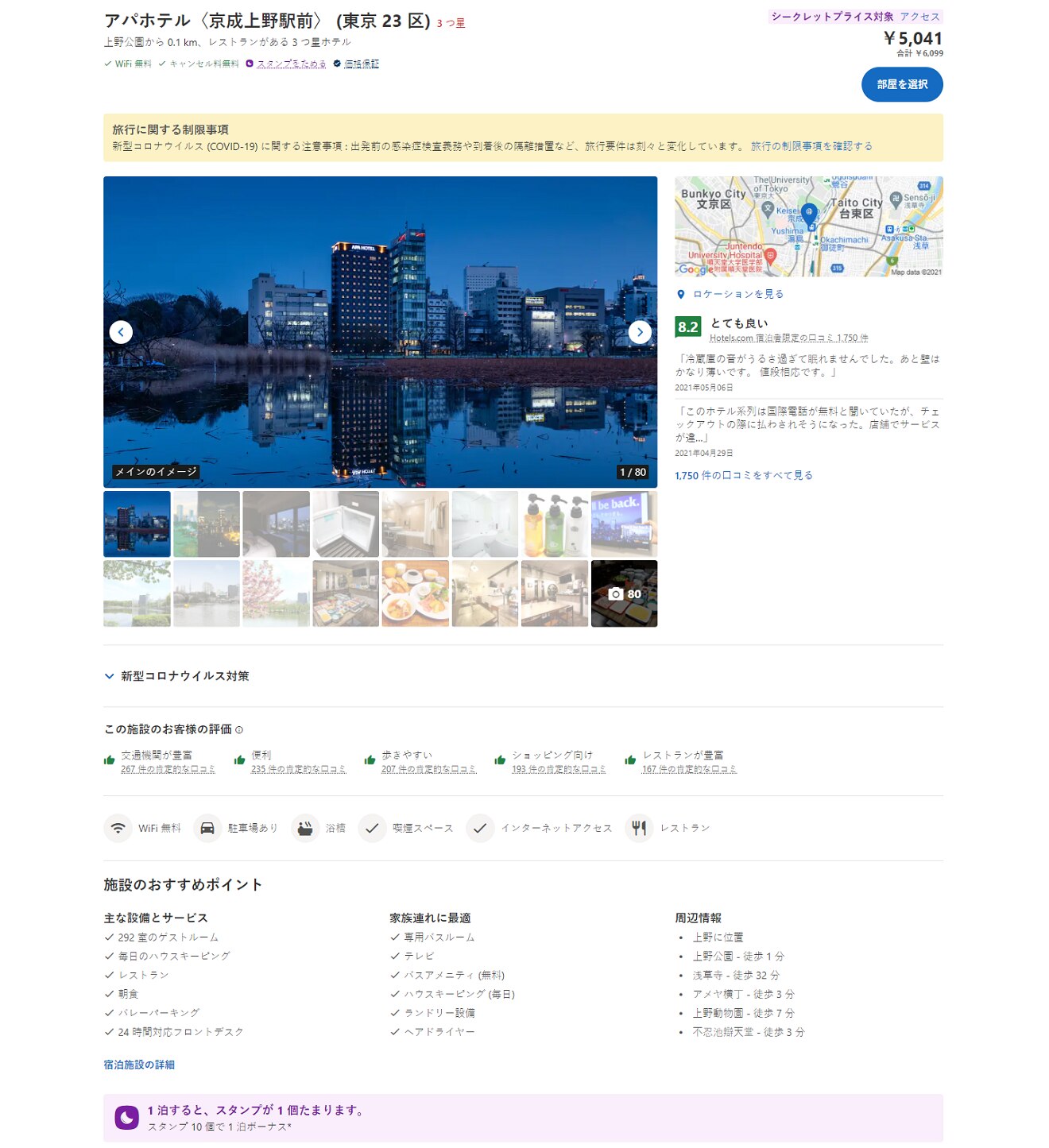The image size is (1049, 1148).
Task: Click the car parking 駐車場あり icon
Action: pyautogui.click(x=207, y=828)
